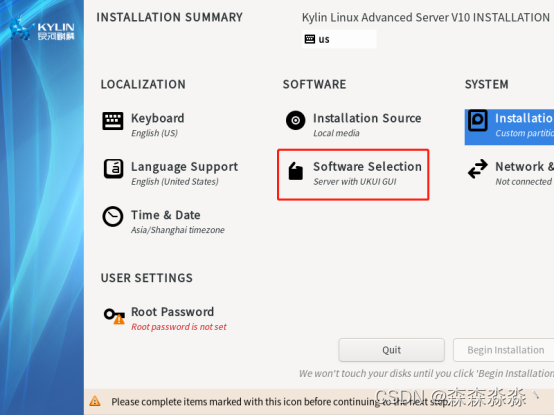Click the USER SETTINGS section heading

(x=147, y=278)
